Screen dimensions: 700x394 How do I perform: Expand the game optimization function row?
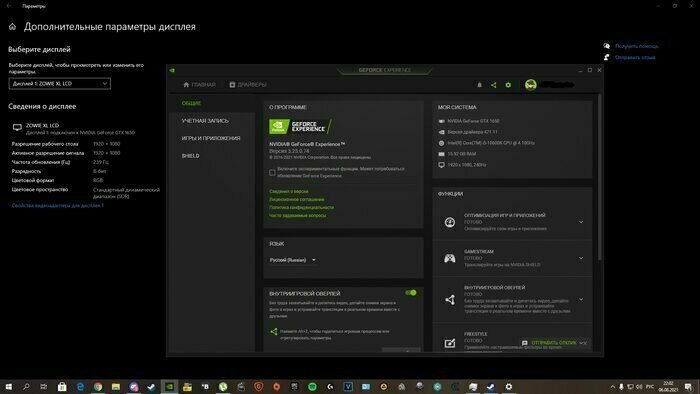click(581, 222)
